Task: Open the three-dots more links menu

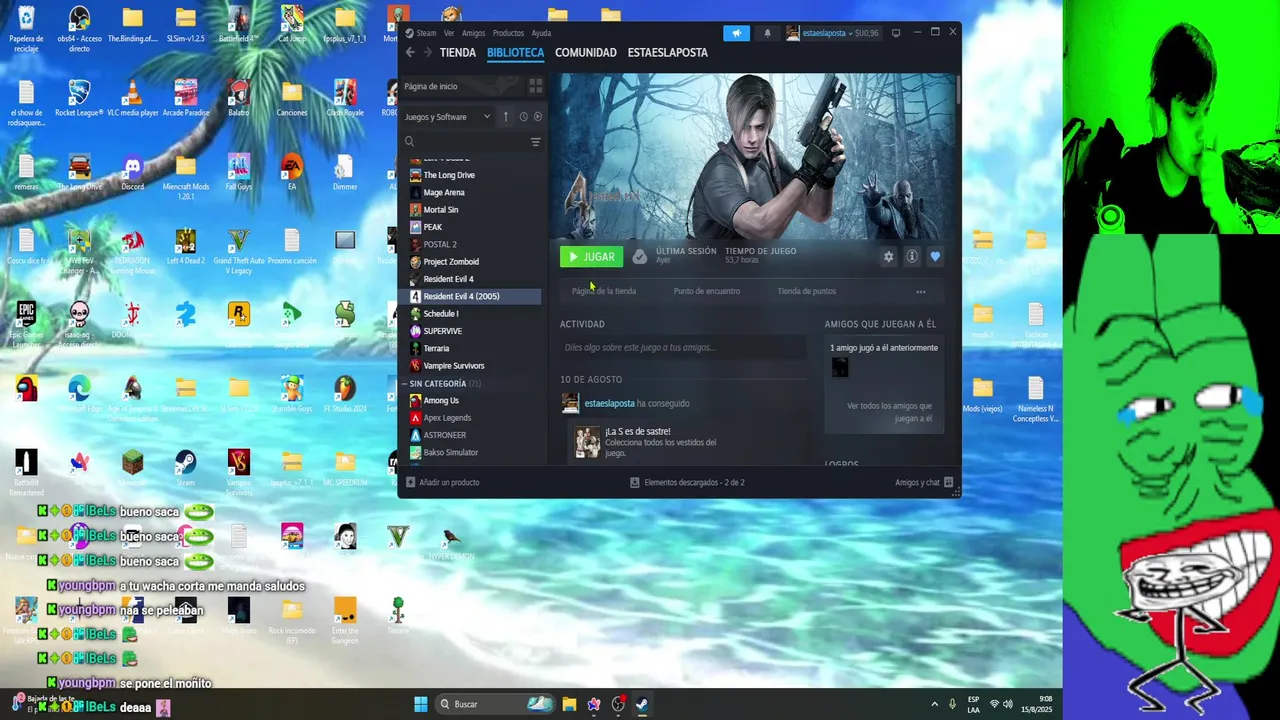Action: click(x=921, y=292)
